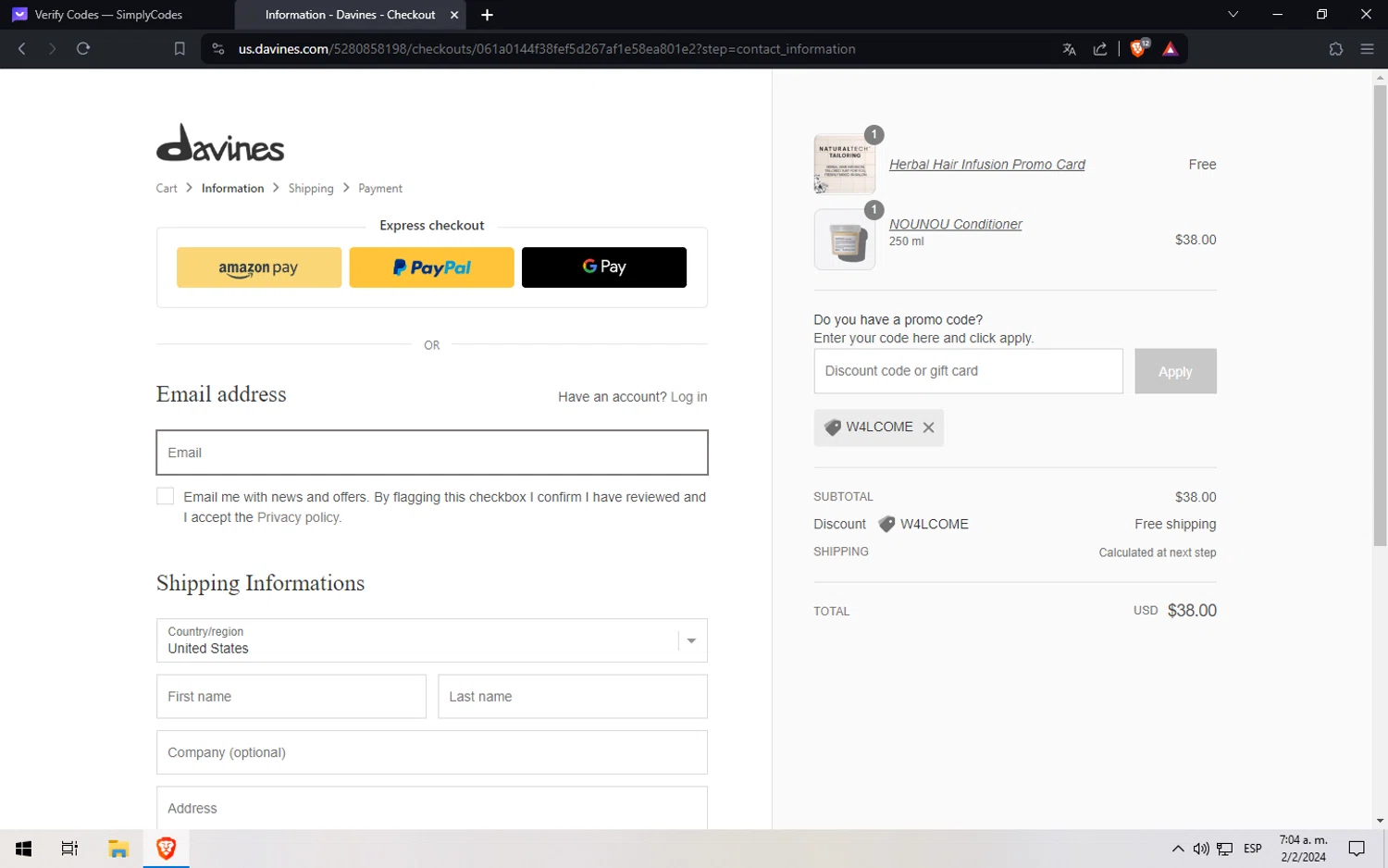Viewport: 1388px width, 868px height.
Task: Click the scrollbar down arrow
Action: click(1380, 821)
